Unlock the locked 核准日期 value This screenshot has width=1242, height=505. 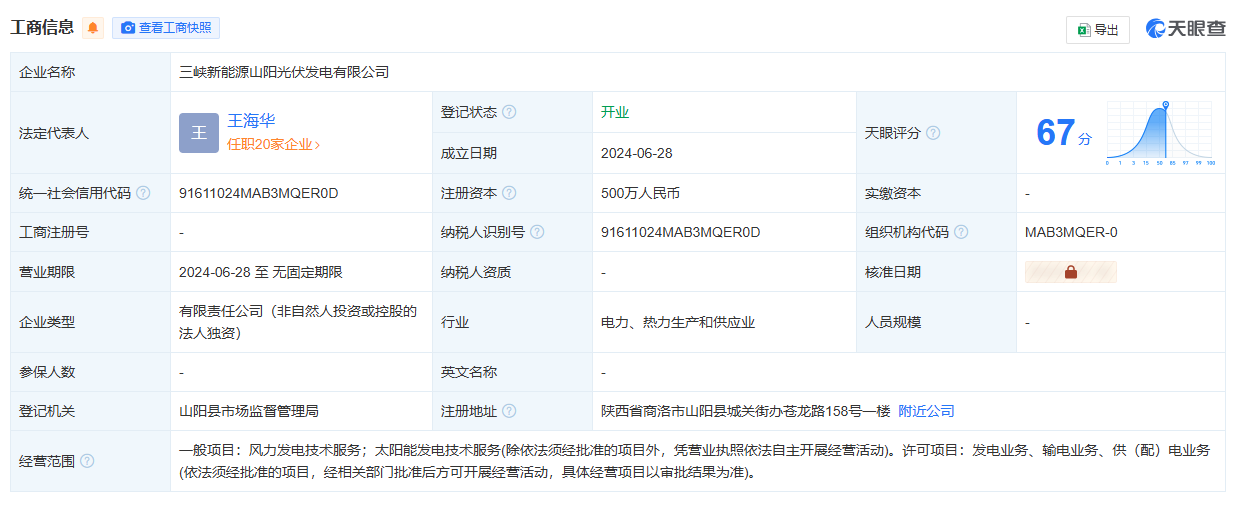pyautogui.click(x=1070, y=272)
